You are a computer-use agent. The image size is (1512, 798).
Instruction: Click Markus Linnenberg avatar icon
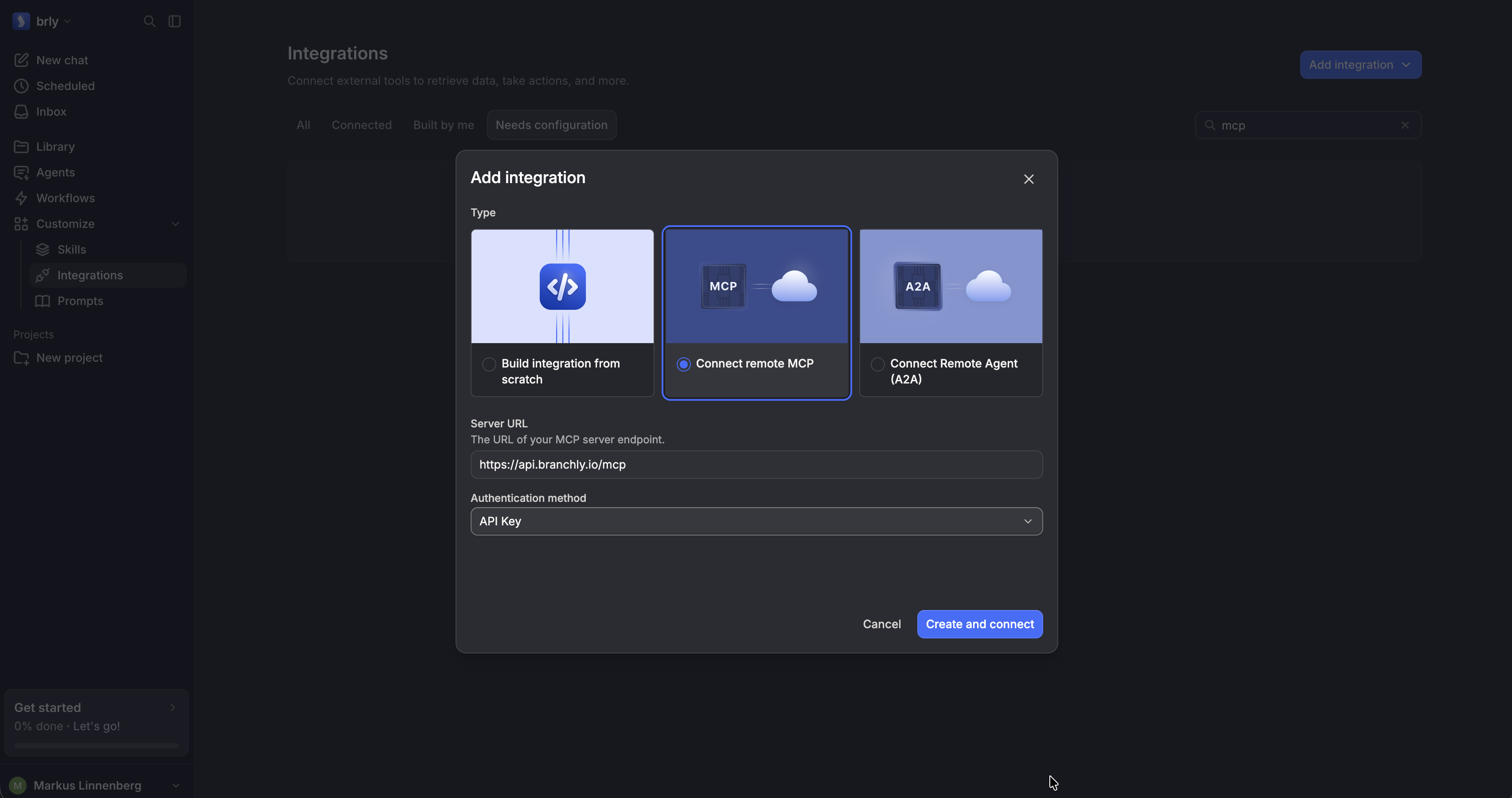(x=18, y=785)
